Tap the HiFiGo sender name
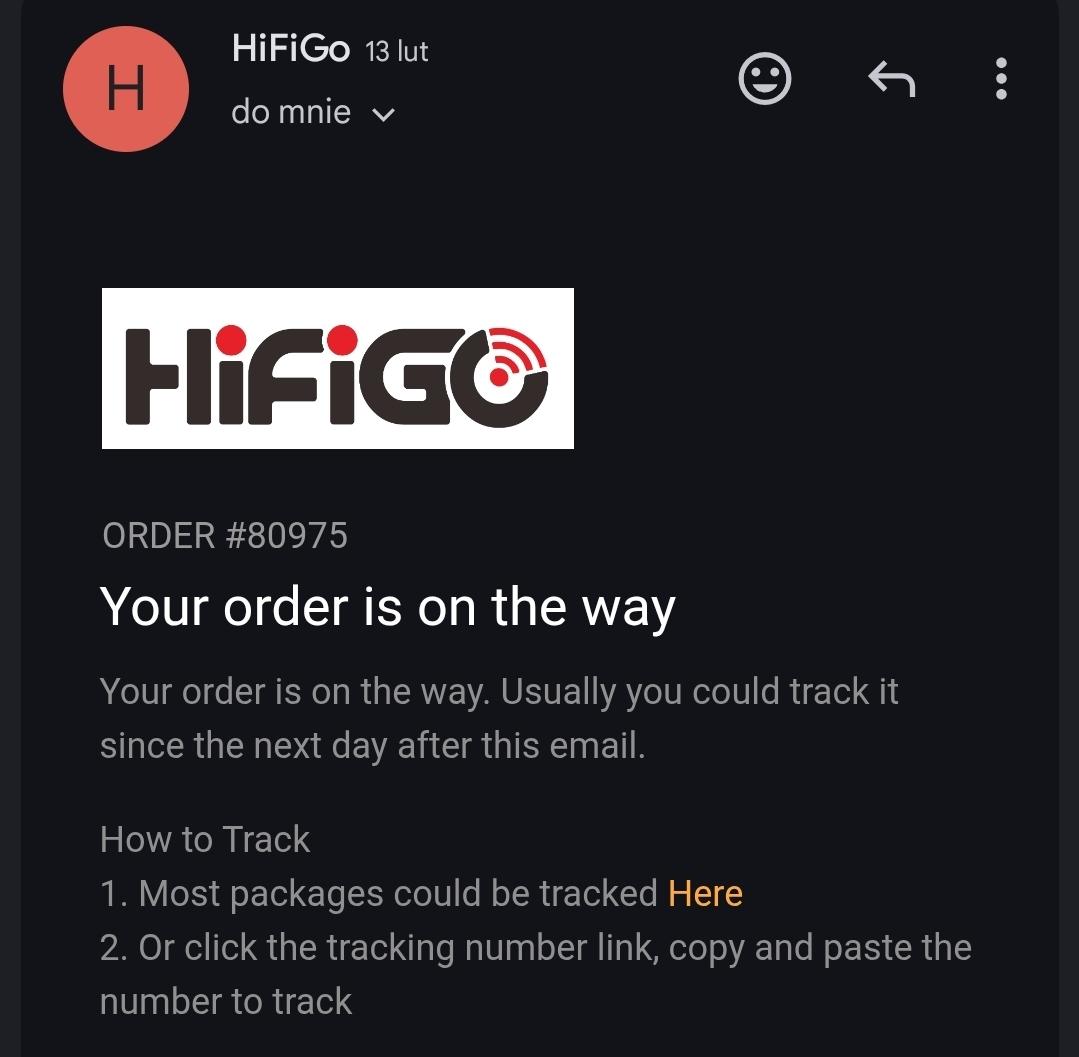Viewport: 1079px width, 1057px height. click(x=290, y=49)
